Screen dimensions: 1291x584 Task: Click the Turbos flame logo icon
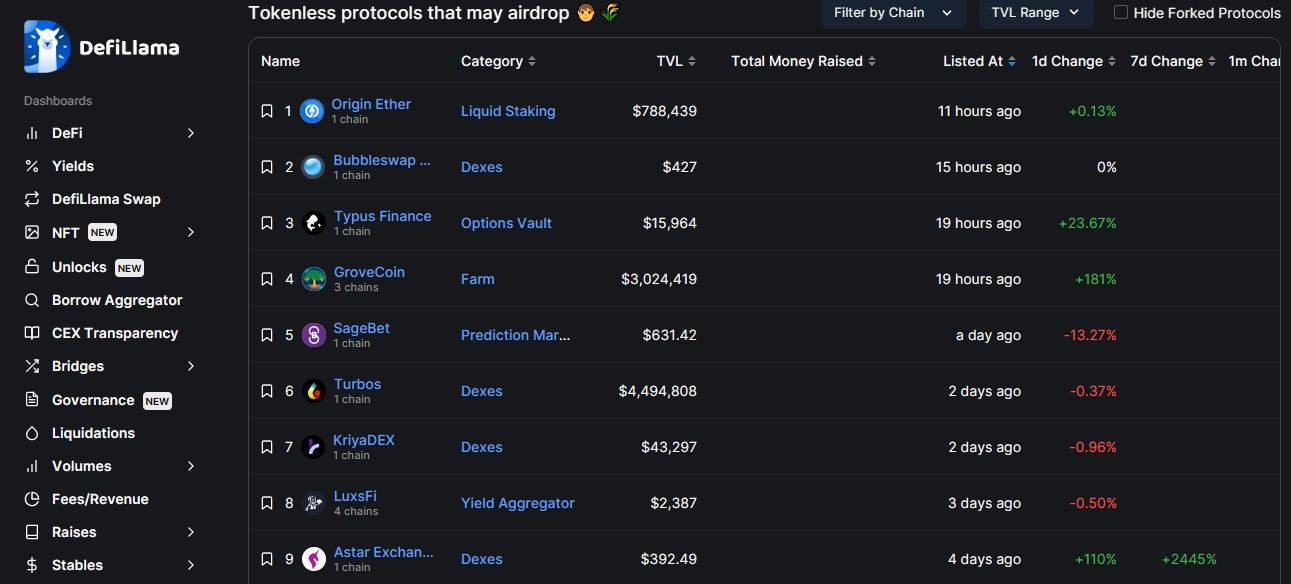314,391
